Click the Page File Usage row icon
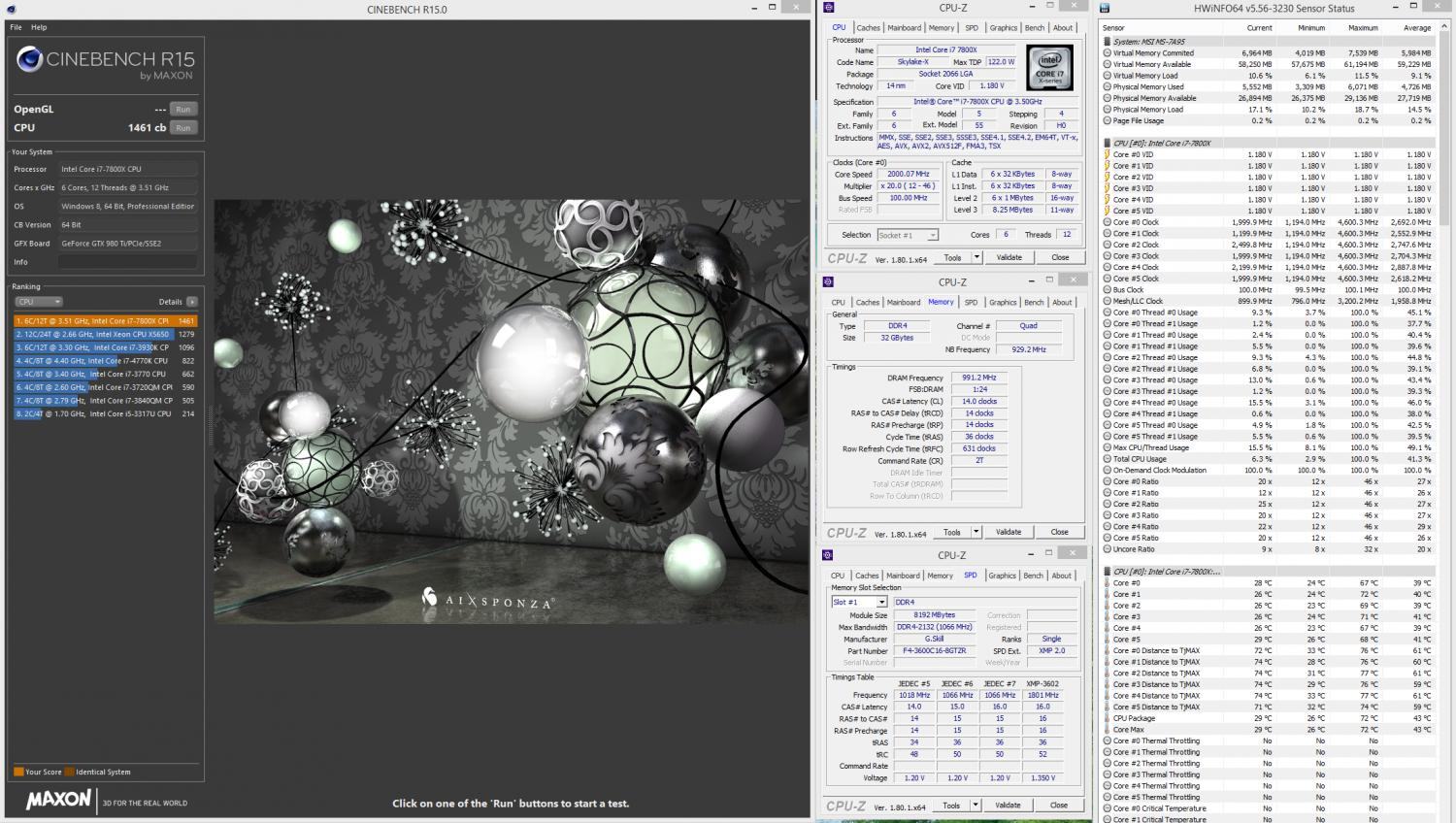The height and width of the screenshot is (823, 1456). coord(1108,120)
